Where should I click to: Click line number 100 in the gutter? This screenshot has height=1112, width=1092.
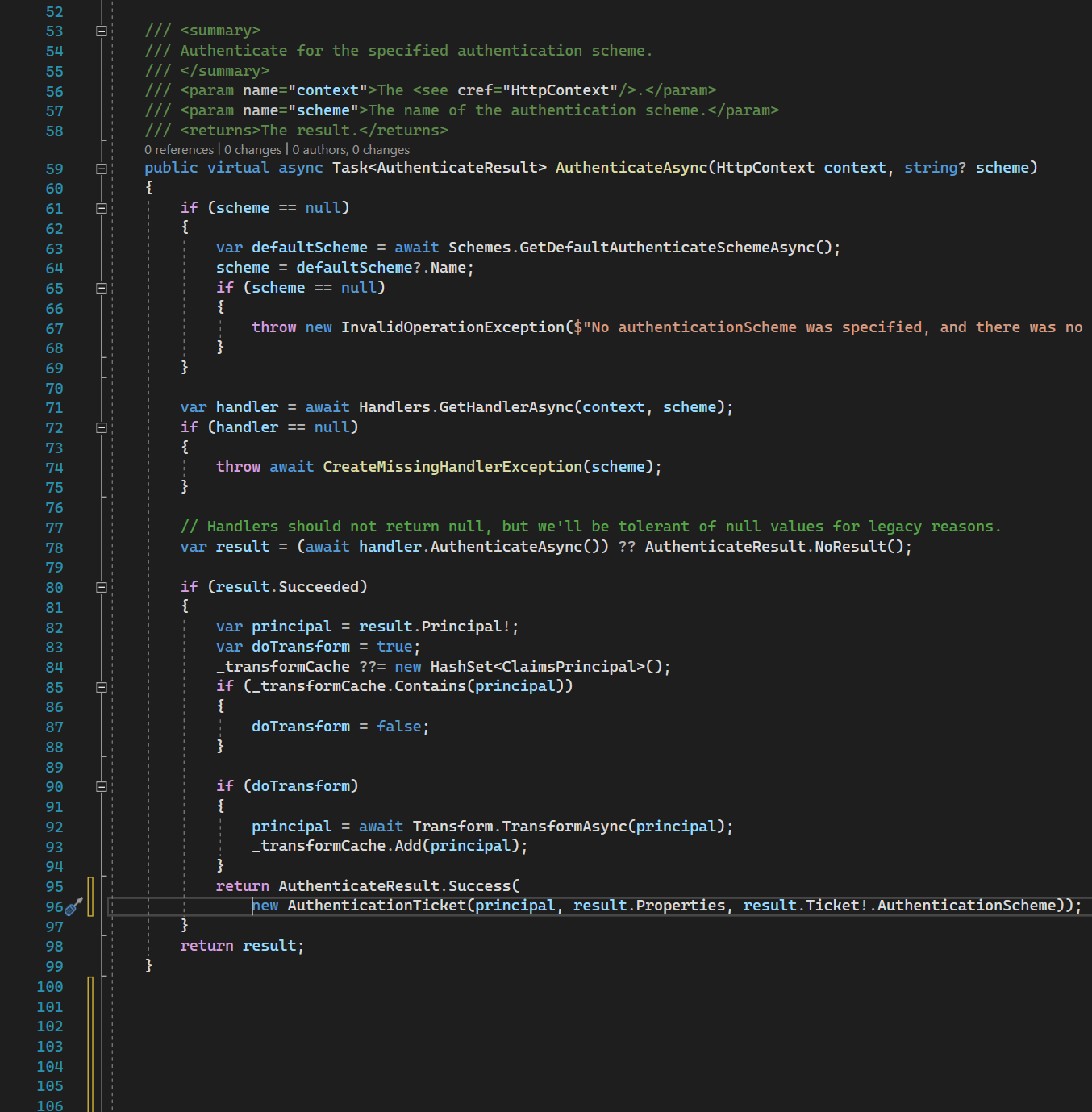click(x=50, y=986)
